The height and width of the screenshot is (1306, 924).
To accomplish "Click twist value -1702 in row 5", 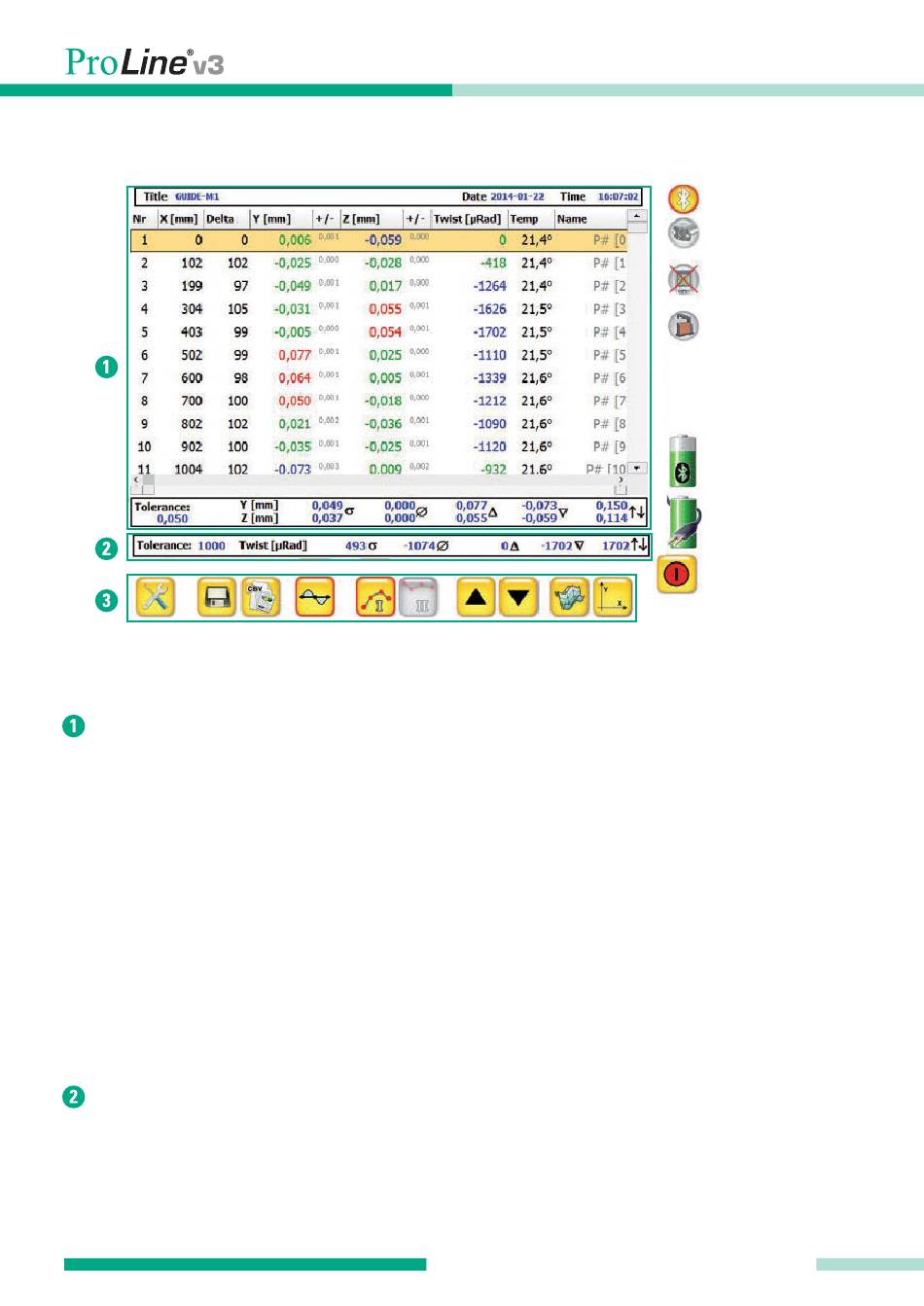I will pyautogui.click(x=490, y=333).
